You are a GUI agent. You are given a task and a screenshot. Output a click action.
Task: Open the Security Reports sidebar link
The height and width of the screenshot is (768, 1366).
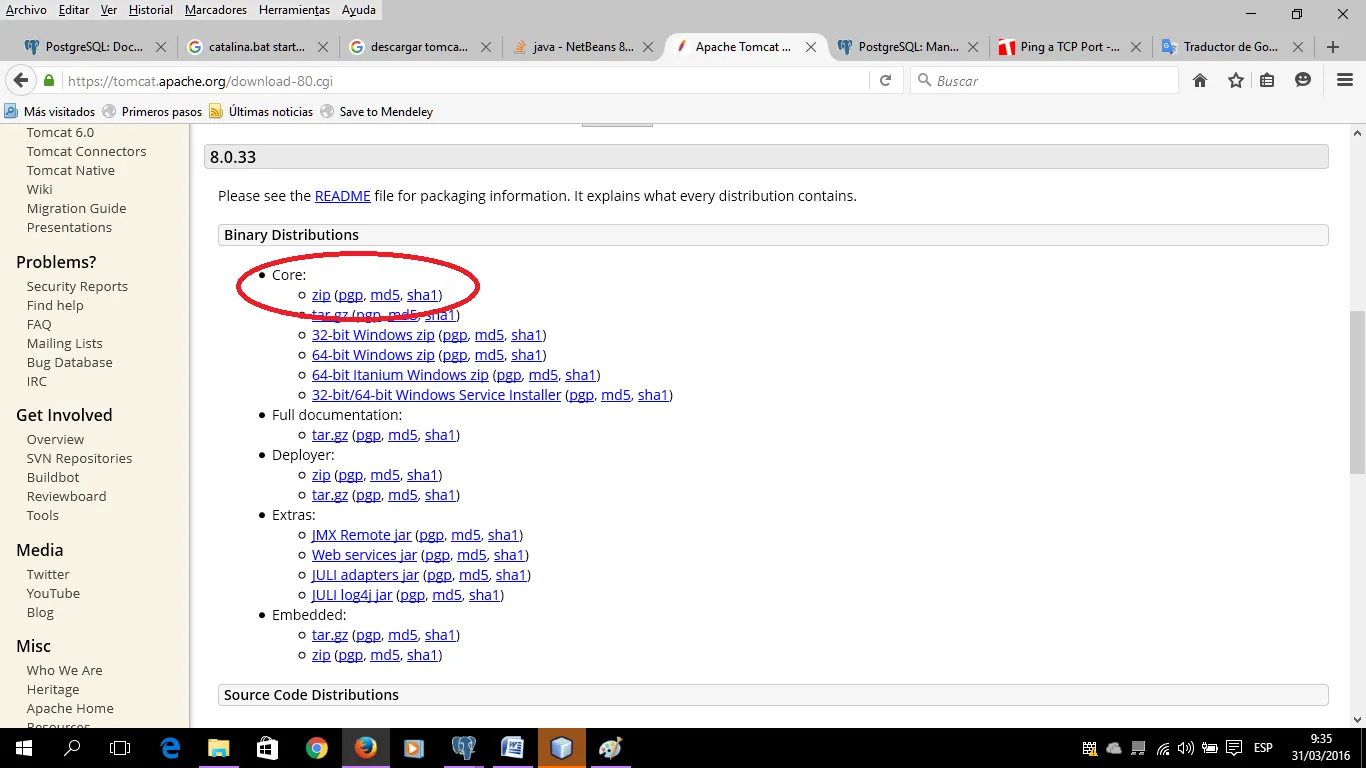pos(77,287)
